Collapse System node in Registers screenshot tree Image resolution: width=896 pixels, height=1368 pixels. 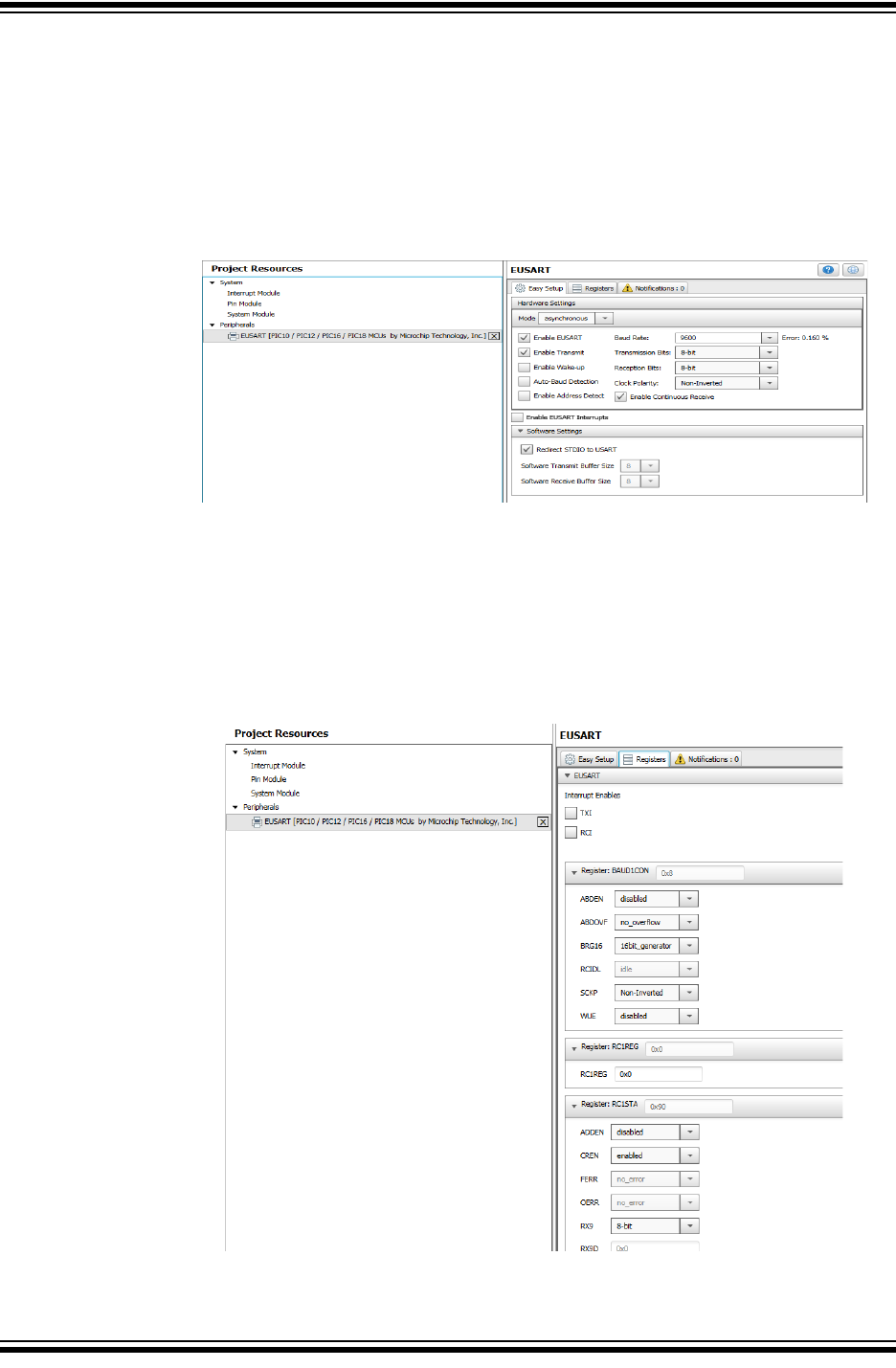tap(235, 752)
